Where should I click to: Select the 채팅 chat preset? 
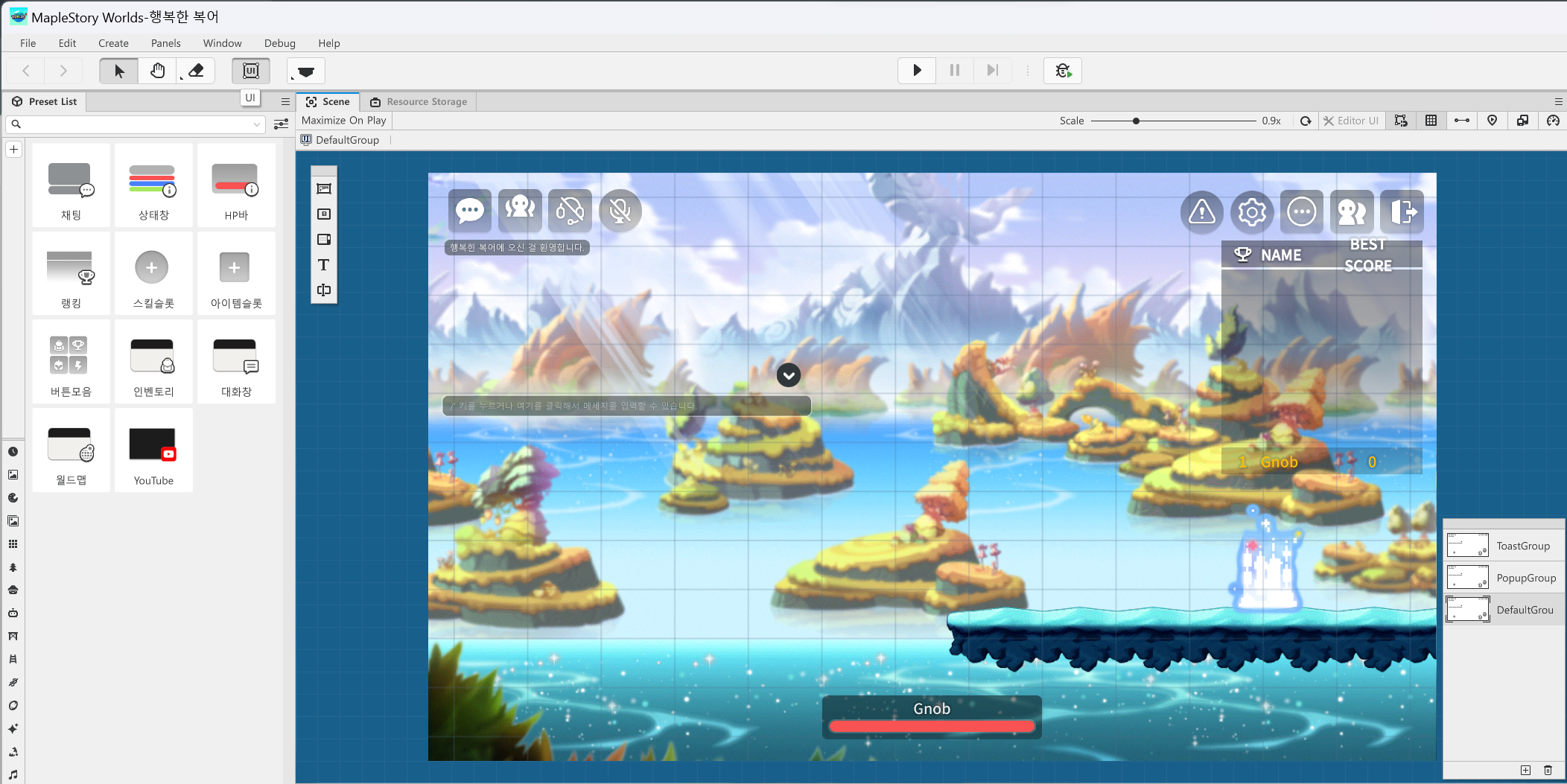[71, 186]
